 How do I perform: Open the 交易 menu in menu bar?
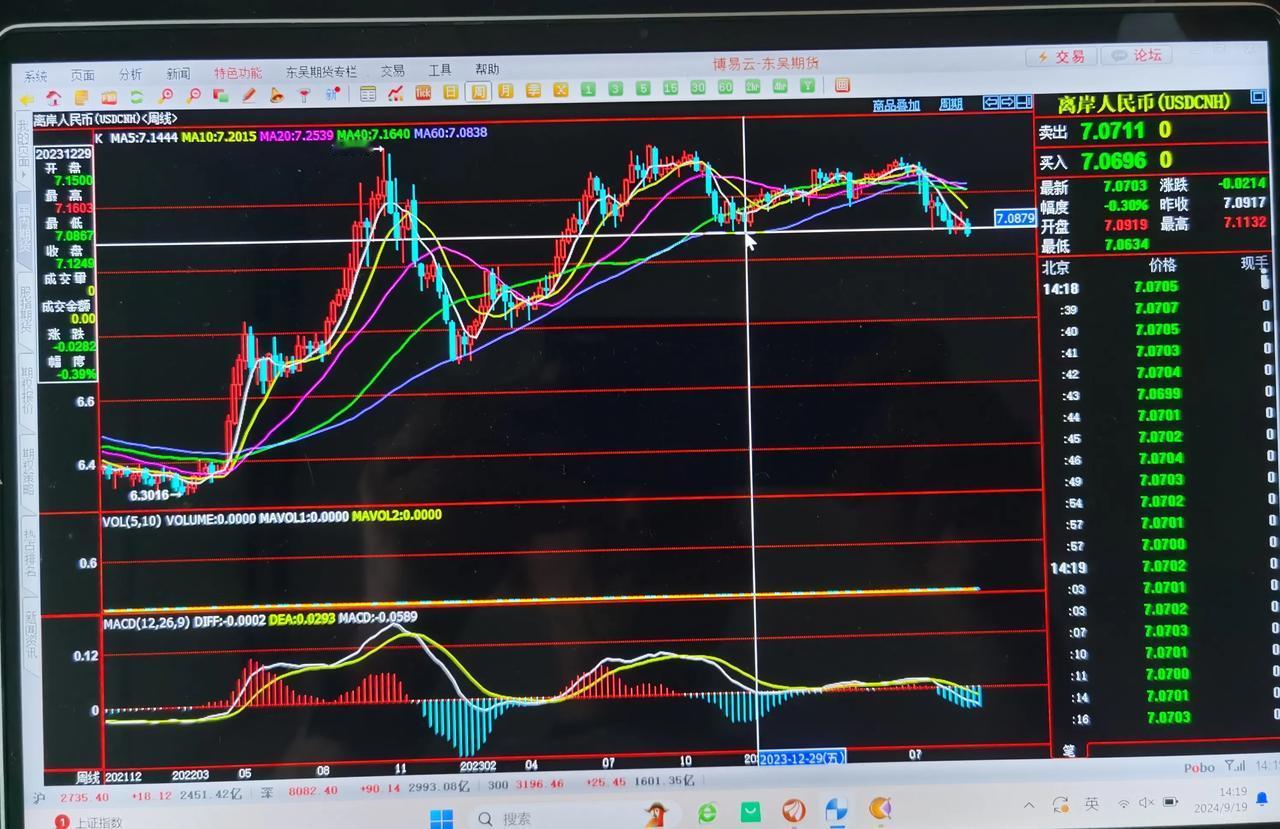393,71
